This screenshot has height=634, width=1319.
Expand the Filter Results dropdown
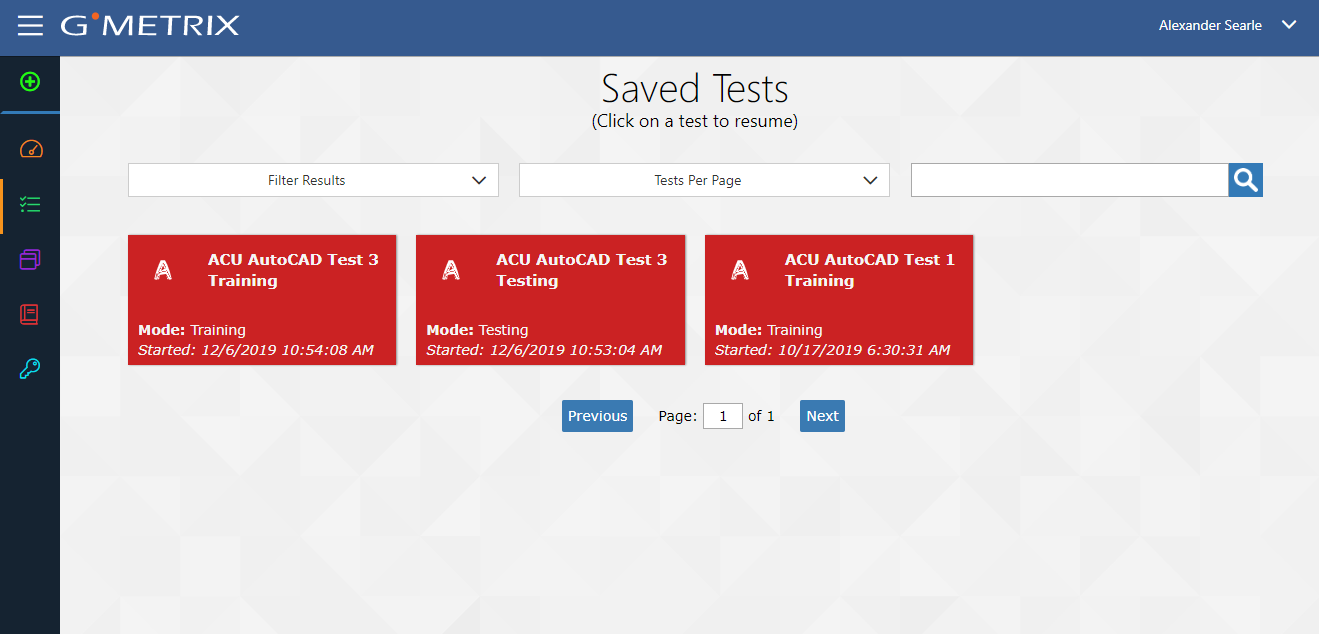313,180
